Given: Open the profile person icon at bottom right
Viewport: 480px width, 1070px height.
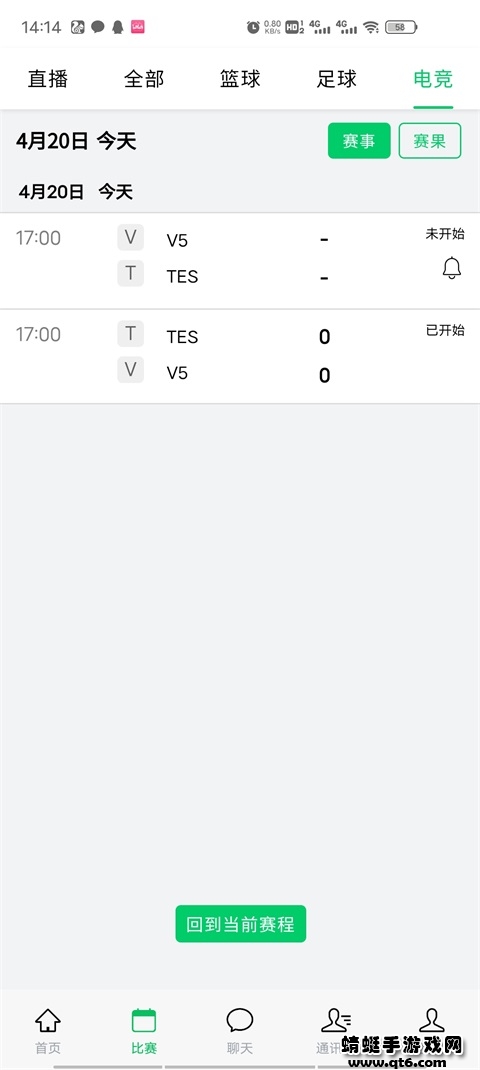Looking at the screenshot, I should coord(432,1021).
